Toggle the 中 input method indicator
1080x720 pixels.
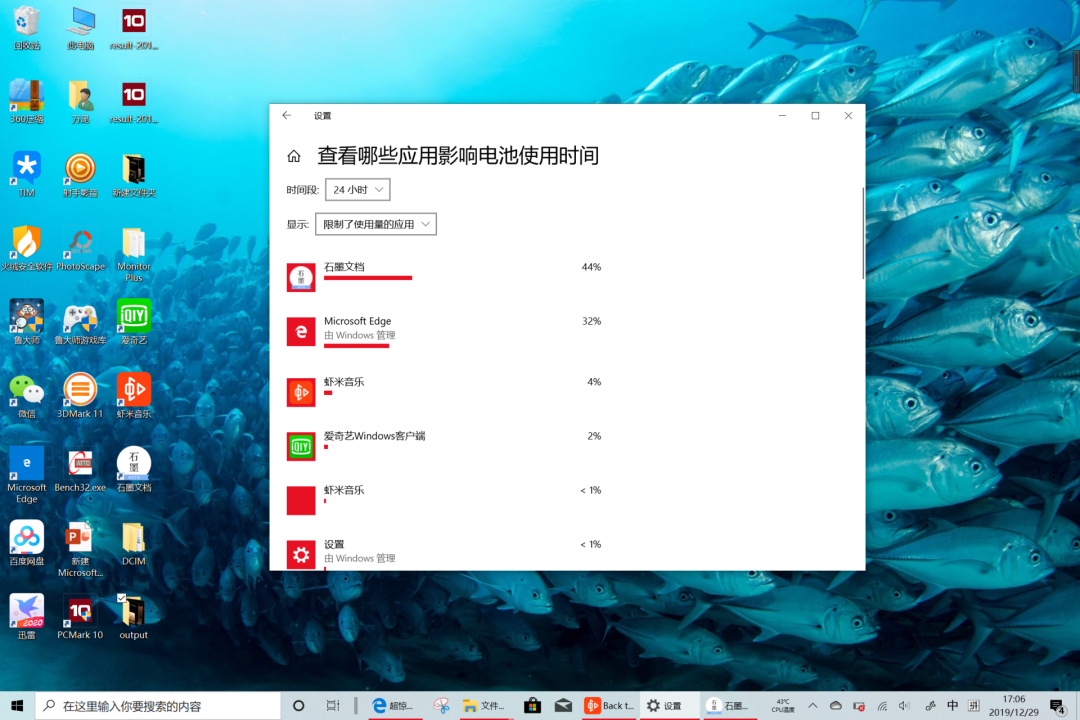tap(953, 706)
